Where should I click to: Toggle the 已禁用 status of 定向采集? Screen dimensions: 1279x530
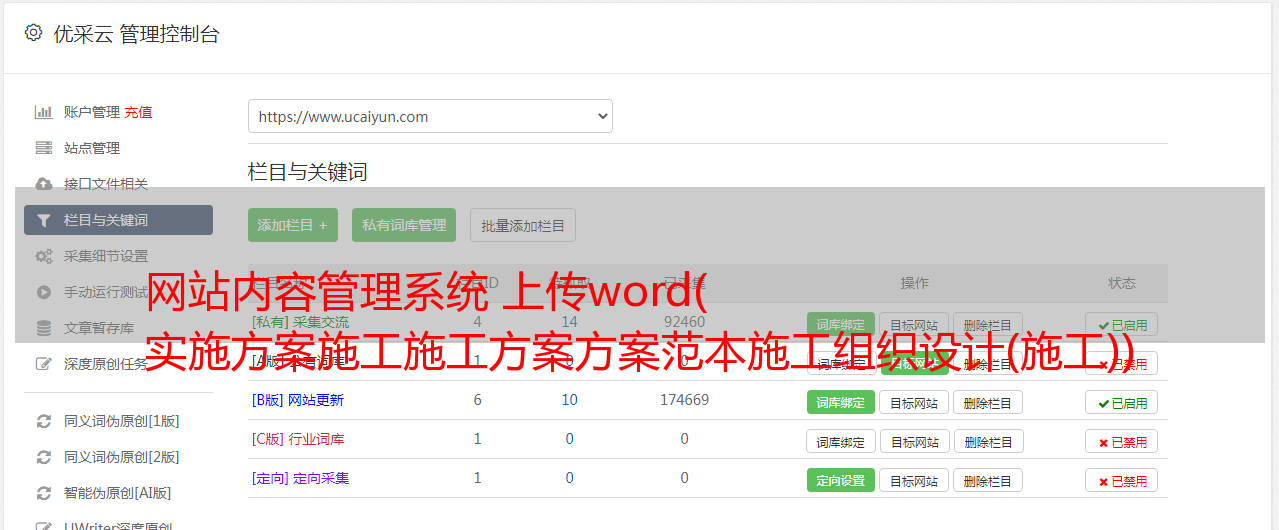pyautogui.click(x=1122, y=480)
